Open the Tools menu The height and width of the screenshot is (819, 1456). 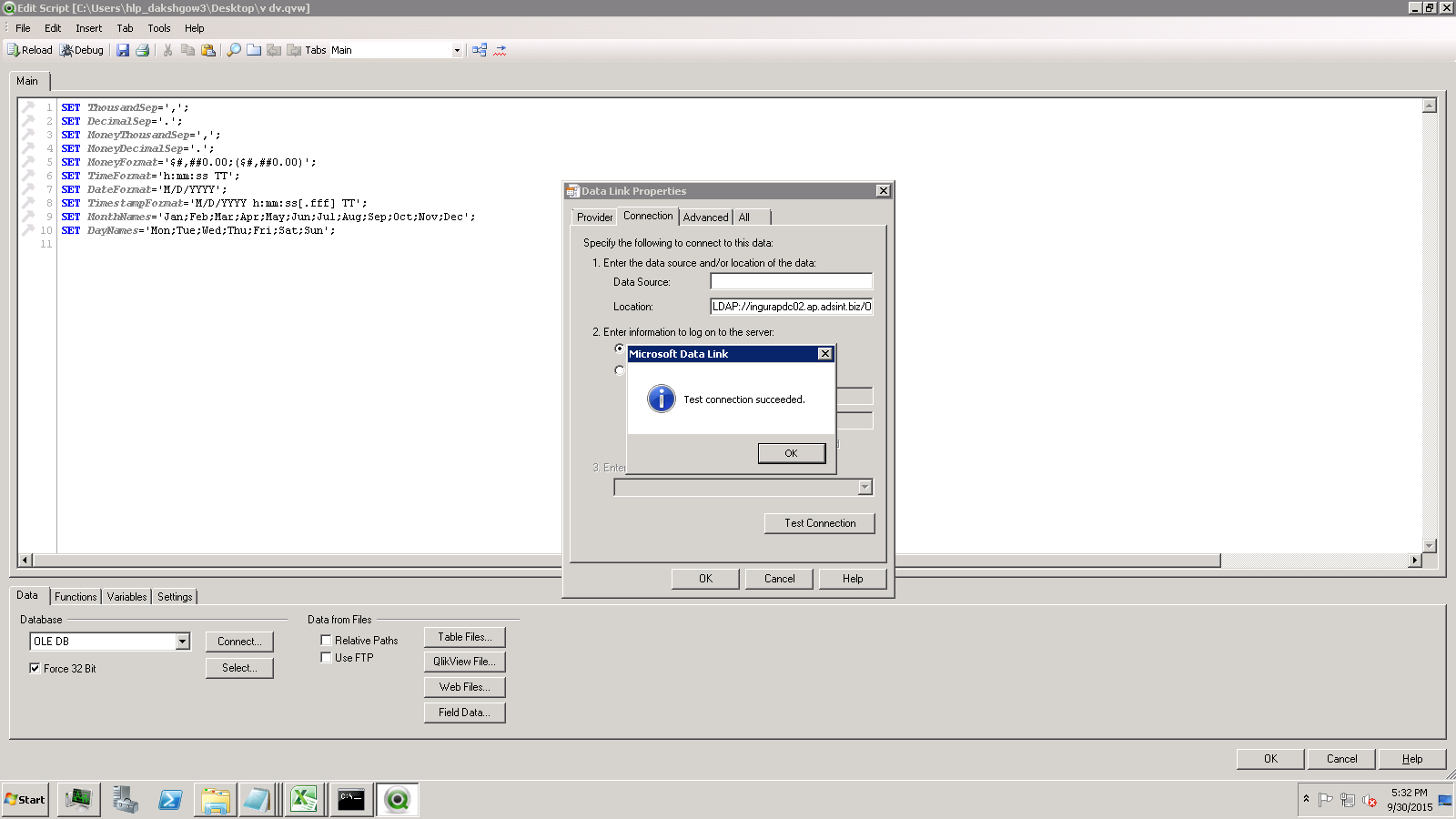pyautogui.click(x=159, y=28)
